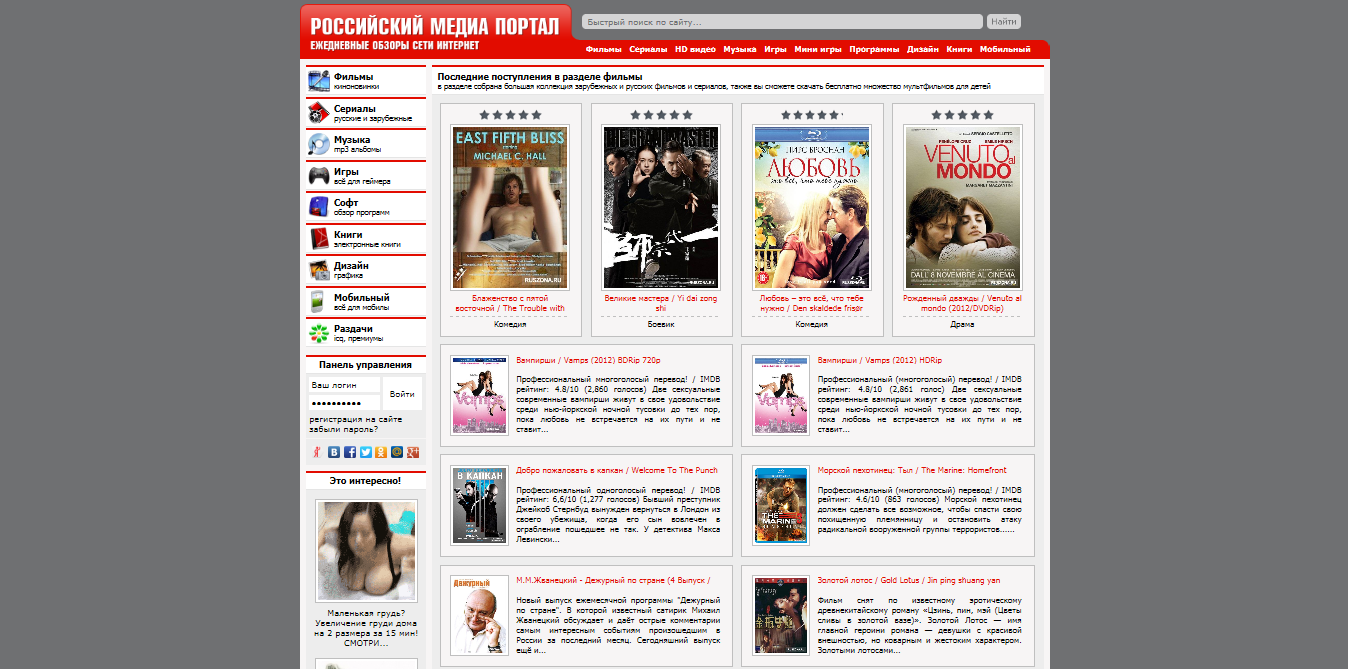Open the Сериалы icon in the left sidebar
The width and height of the screenshot is (1348, 669).
tap(319, 112)
